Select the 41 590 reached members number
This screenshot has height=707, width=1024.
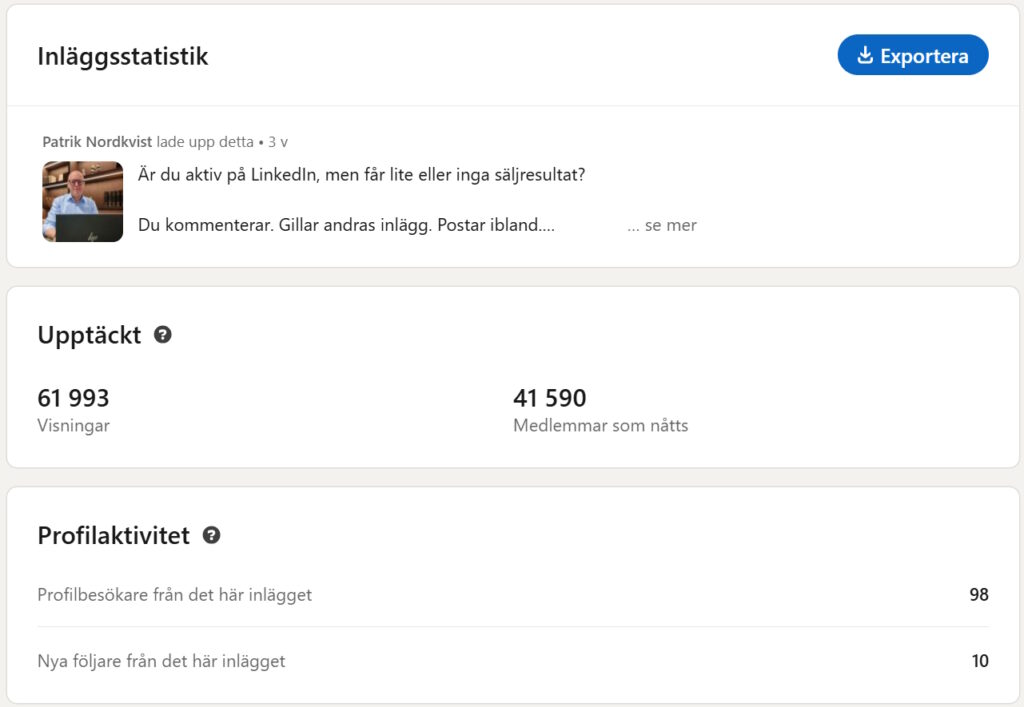click(x=549, y=398)
